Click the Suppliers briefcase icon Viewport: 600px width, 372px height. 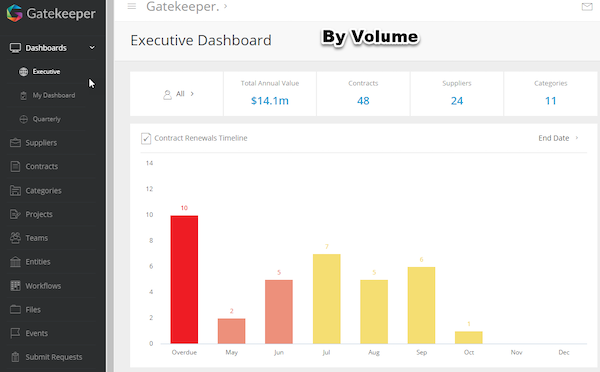[x=15, y=143]
